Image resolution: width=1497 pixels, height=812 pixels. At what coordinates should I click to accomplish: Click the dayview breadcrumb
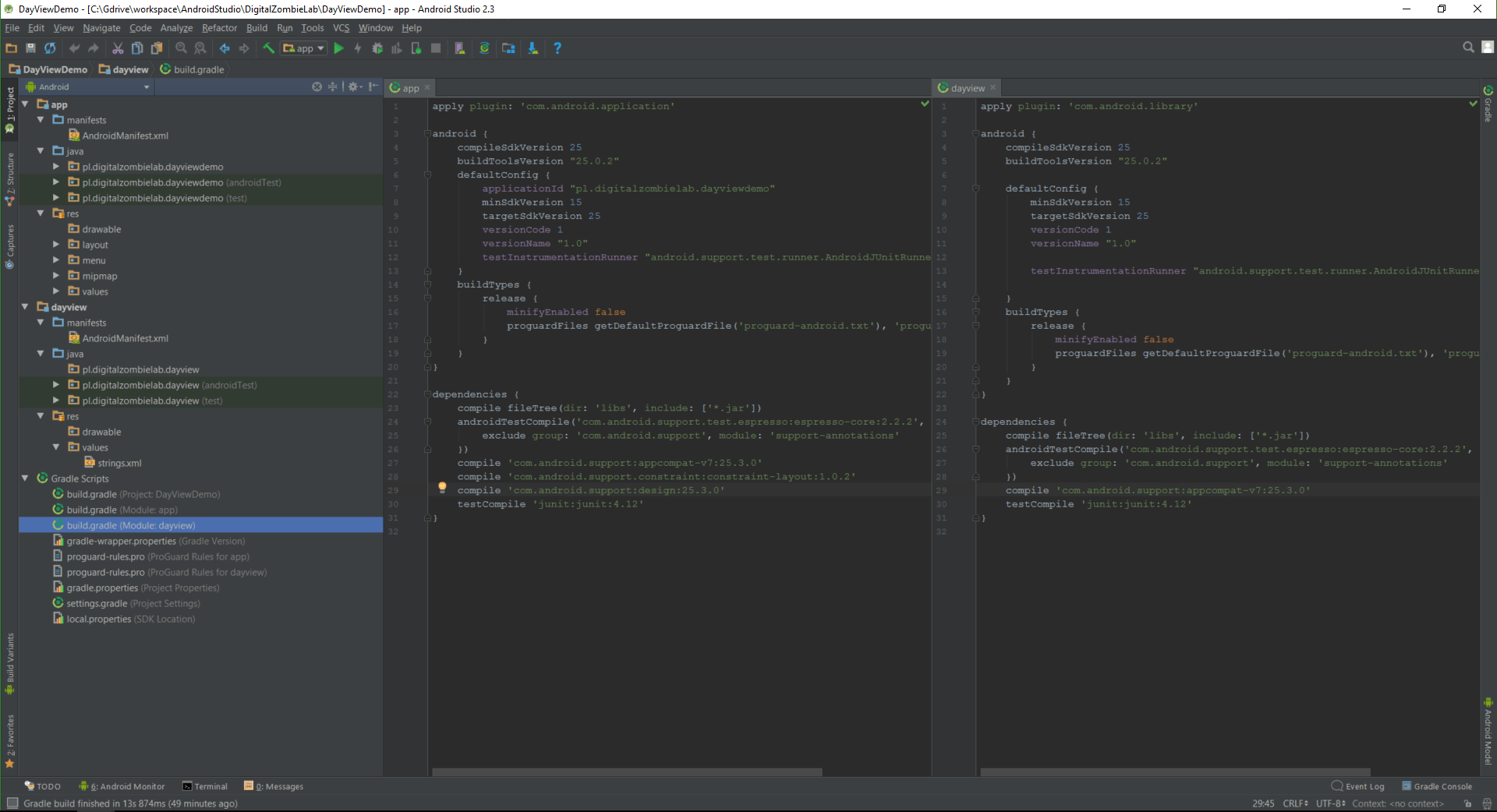click(x=123, y=69)
